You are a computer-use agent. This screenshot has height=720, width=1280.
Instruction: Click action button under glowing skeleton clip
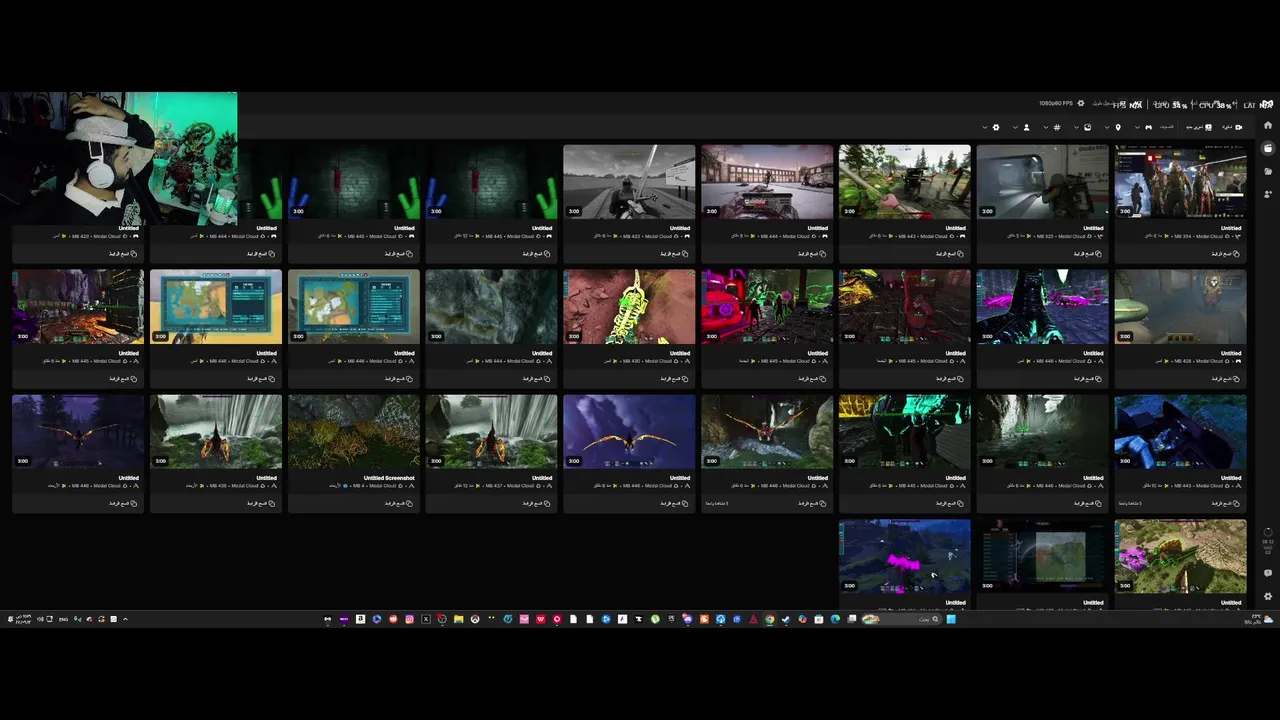pos(674,378)
